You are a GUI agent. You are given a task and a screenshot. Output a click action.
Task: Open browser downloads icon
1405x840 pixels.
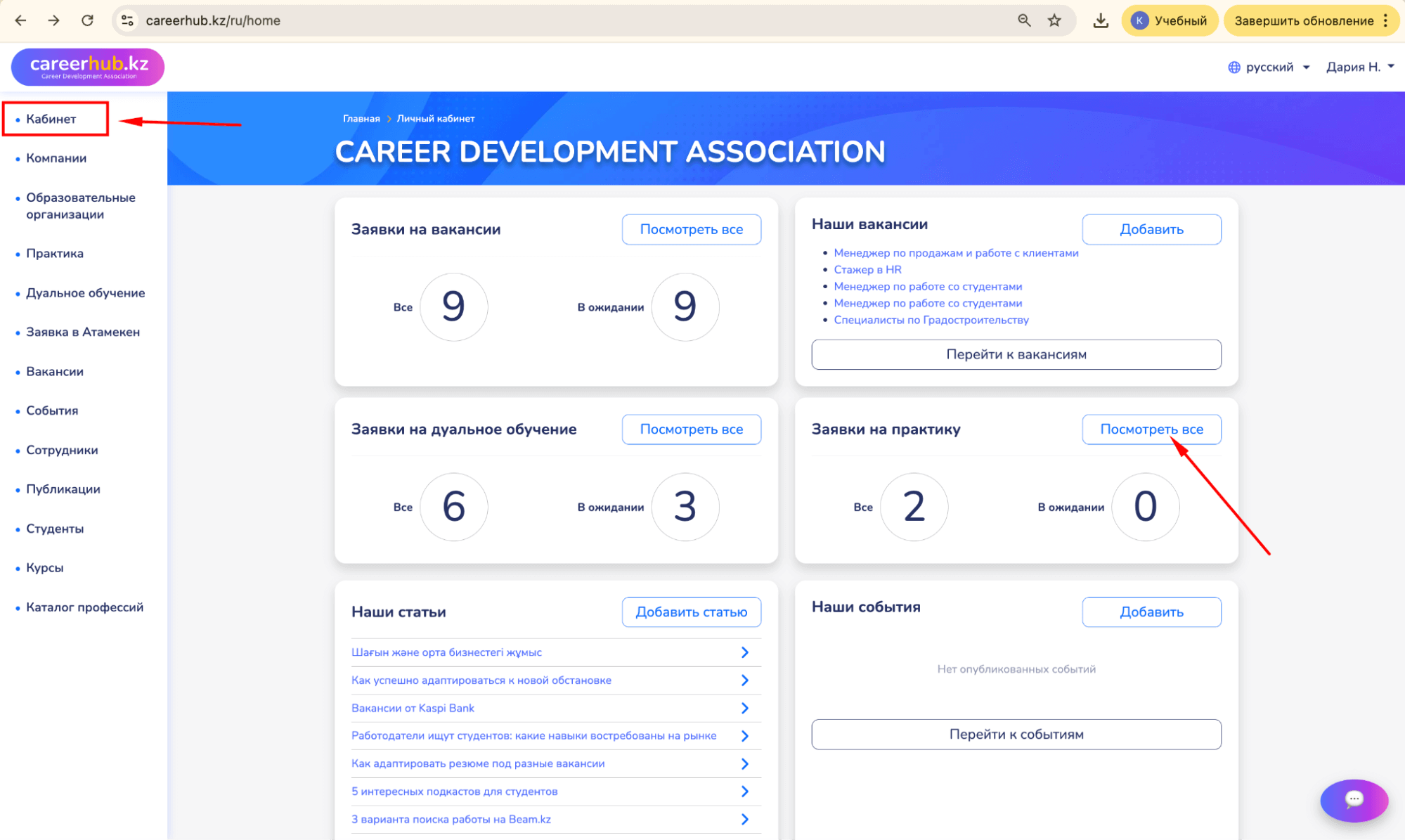(x=1101, y=20)
